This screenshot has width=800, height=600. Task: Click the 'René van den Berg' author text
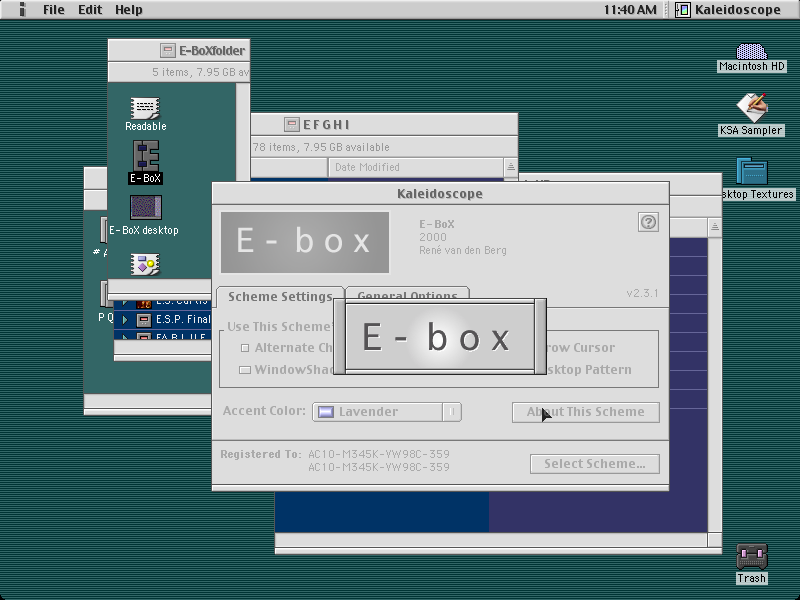click(x=463, y=251)
